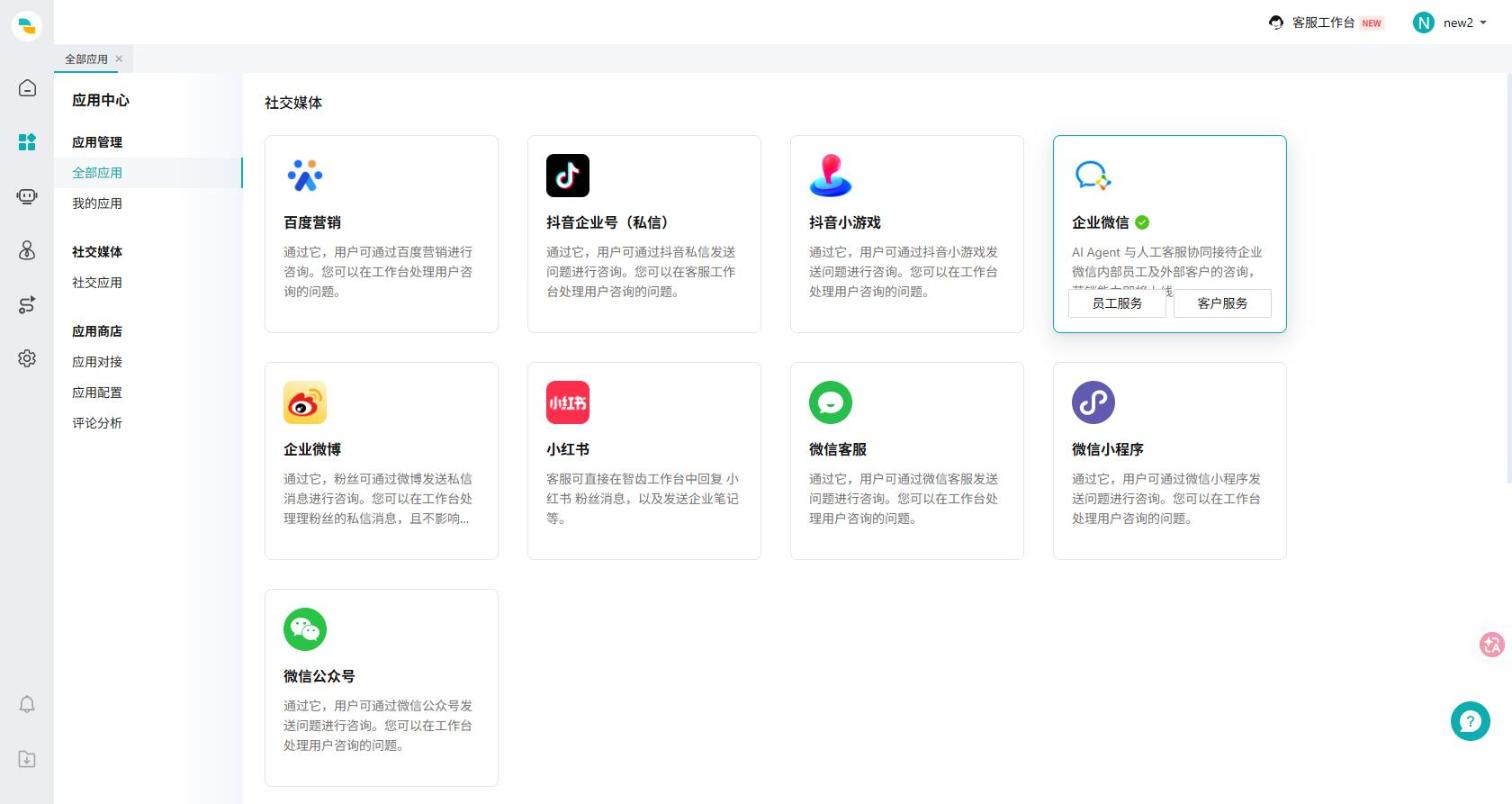Select the application center grid icon
This screenshot has height=804, width=1512.
point(27,142)
